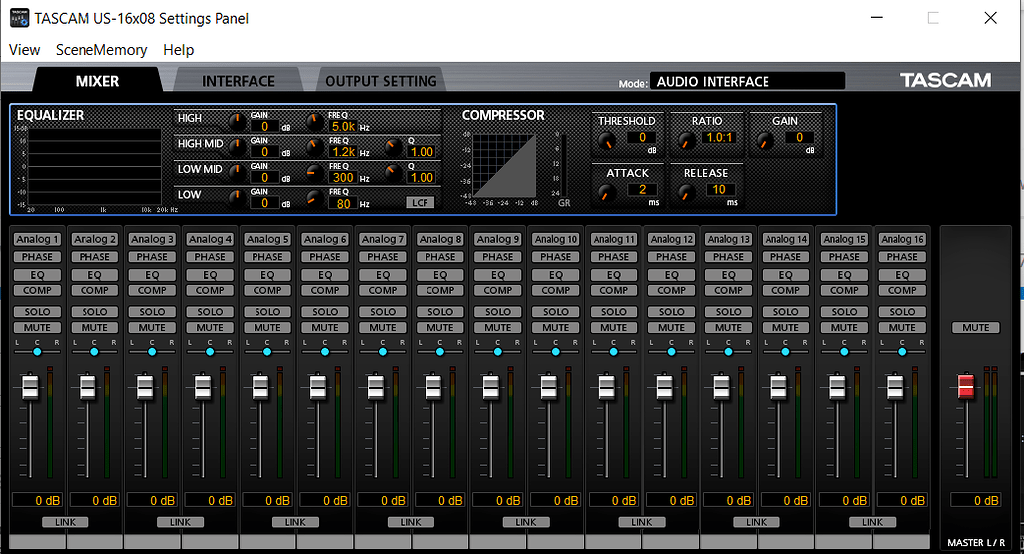Toggle PHASE on Analog 14
This screenshot has height=554, width=1024.
[x=786, y=257]
